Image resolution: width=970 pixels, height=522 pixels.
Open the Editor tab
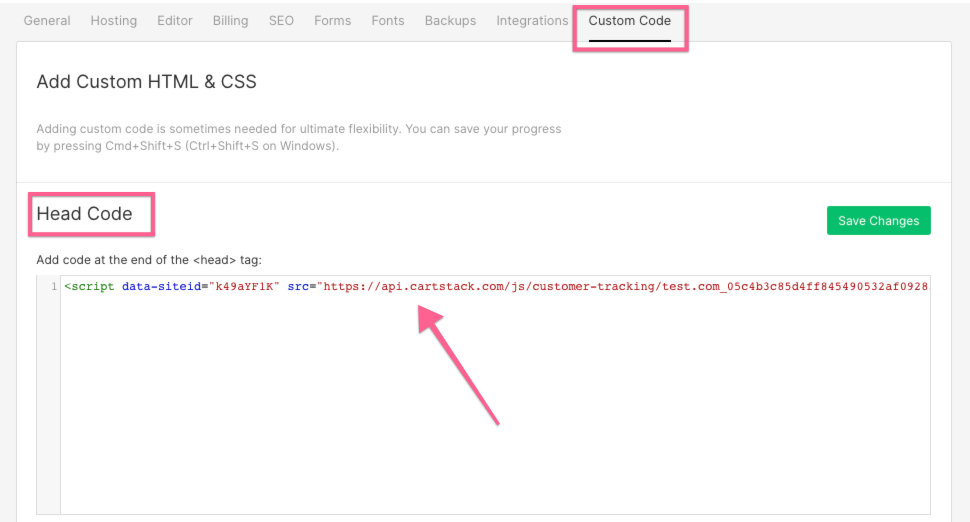pos(175,20)
